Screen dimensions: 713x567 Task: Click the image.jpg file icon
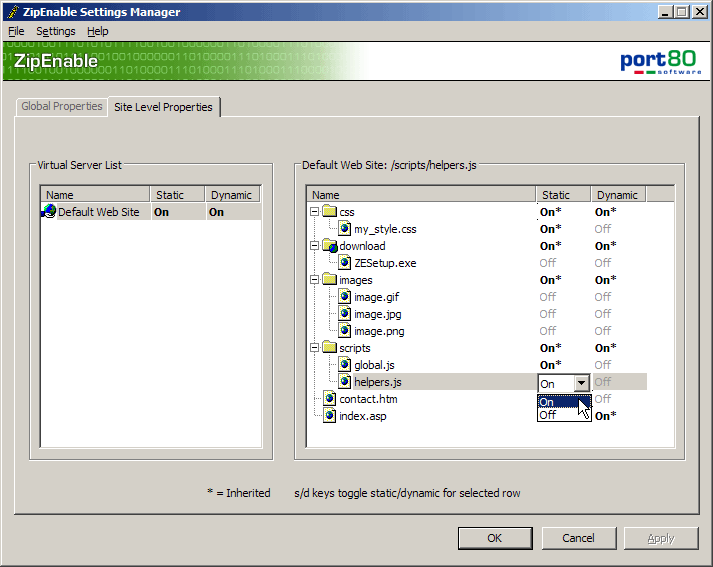(345, 313)
